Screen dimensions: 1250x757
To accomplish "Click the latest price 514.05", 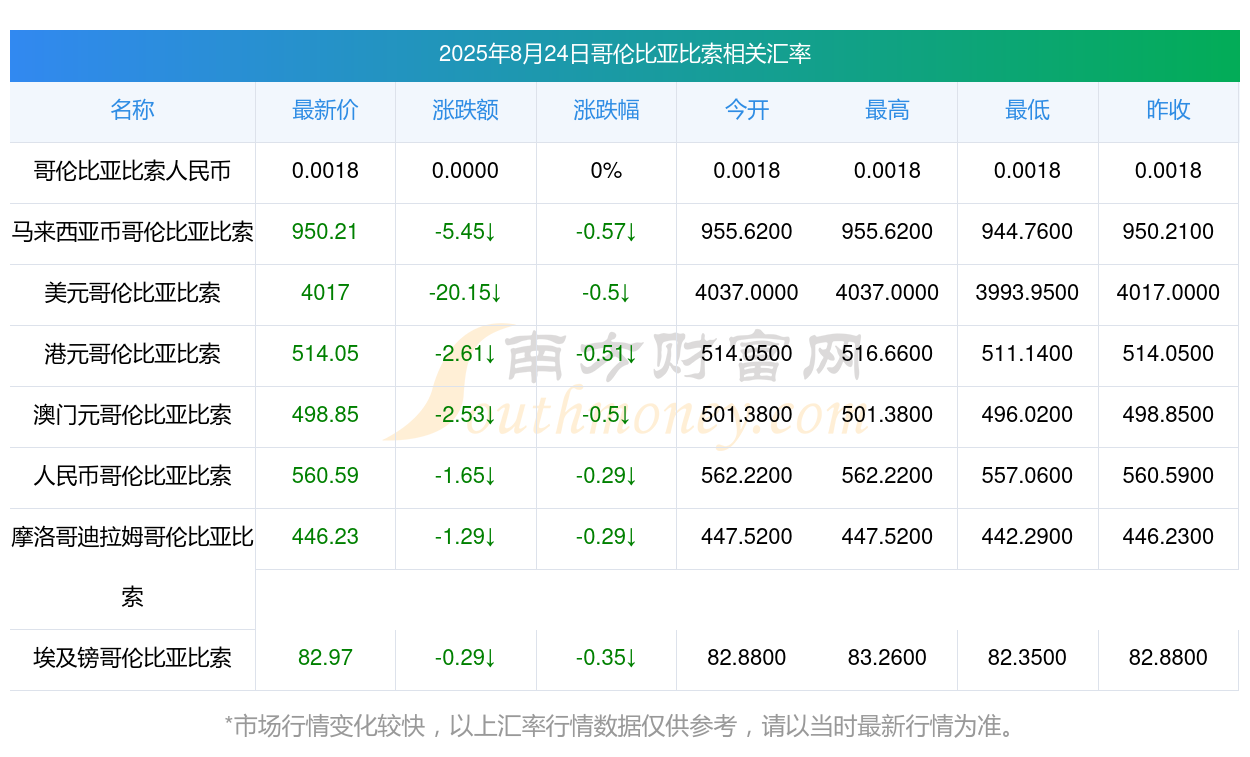I will tap(325, 354).
